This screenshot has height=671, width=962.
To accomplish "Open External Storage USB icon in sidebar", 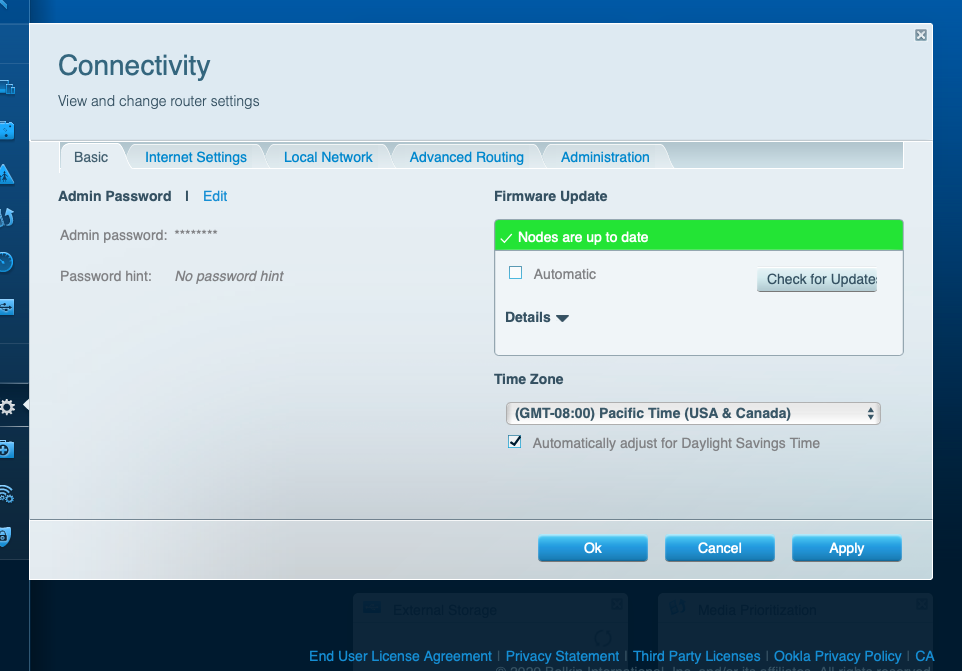I will [6, 306].
